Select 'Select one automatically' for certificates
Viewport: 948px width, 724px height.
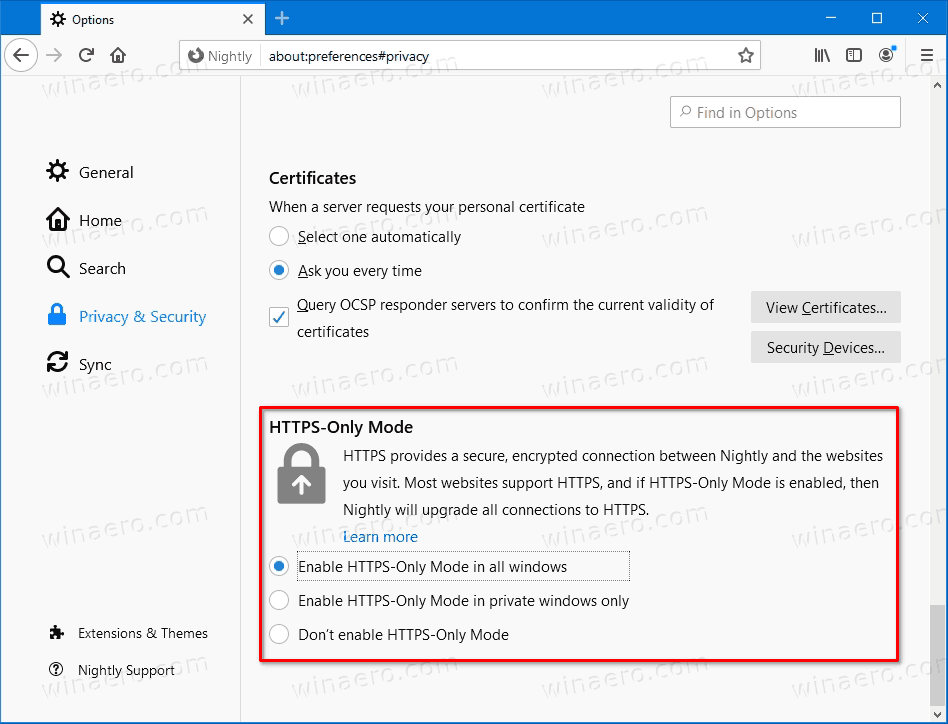(279, 237)
